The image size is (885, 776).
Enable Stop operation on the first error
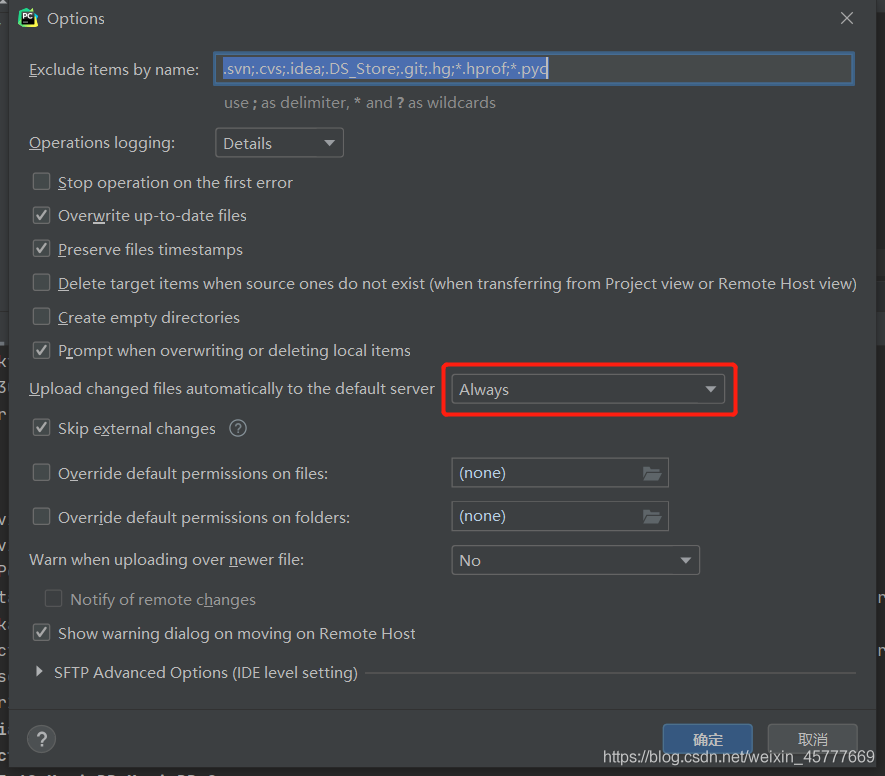tap(42, 182)
